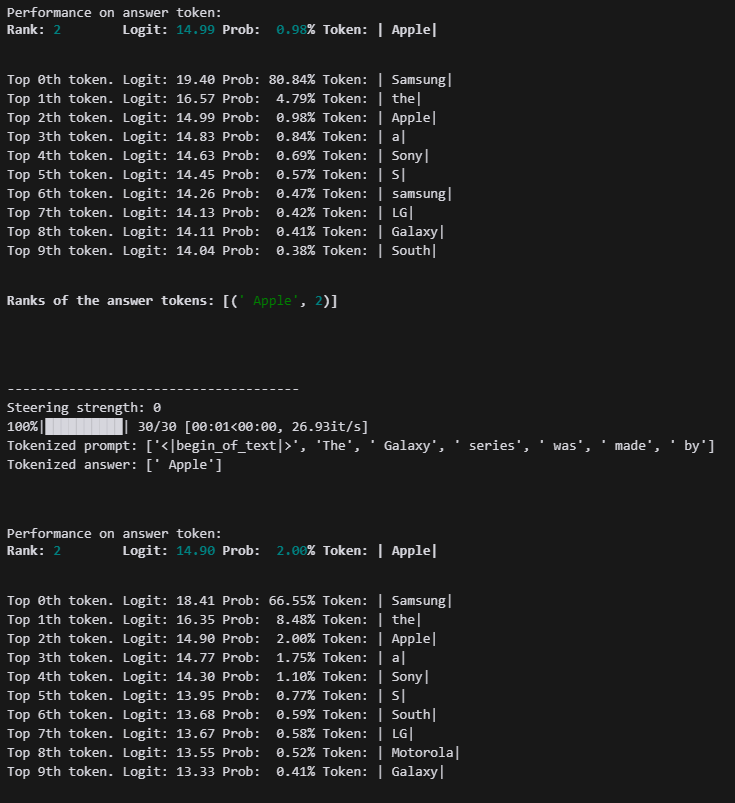The height and width of the screenshot is (803, 735).
Task: Click the Samsung token in the 18.41 row
Action: (418, 600)
